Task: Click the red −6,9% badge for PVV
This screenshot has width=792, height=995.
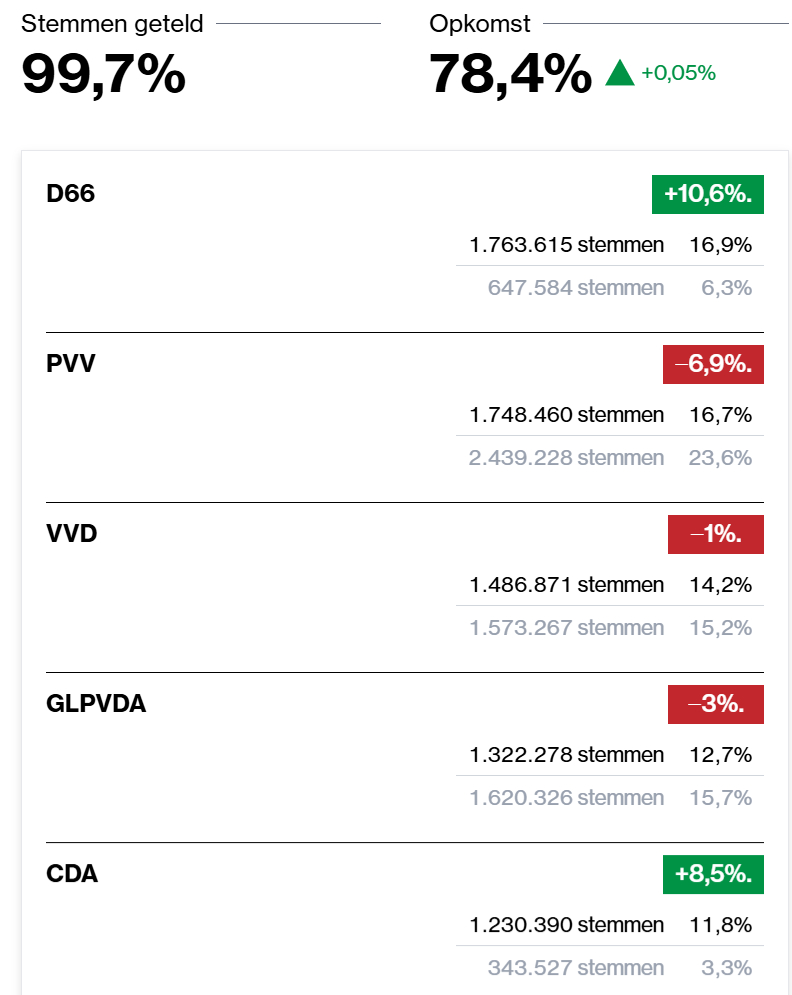Action: pyautogui.click(x=712, y=364)
